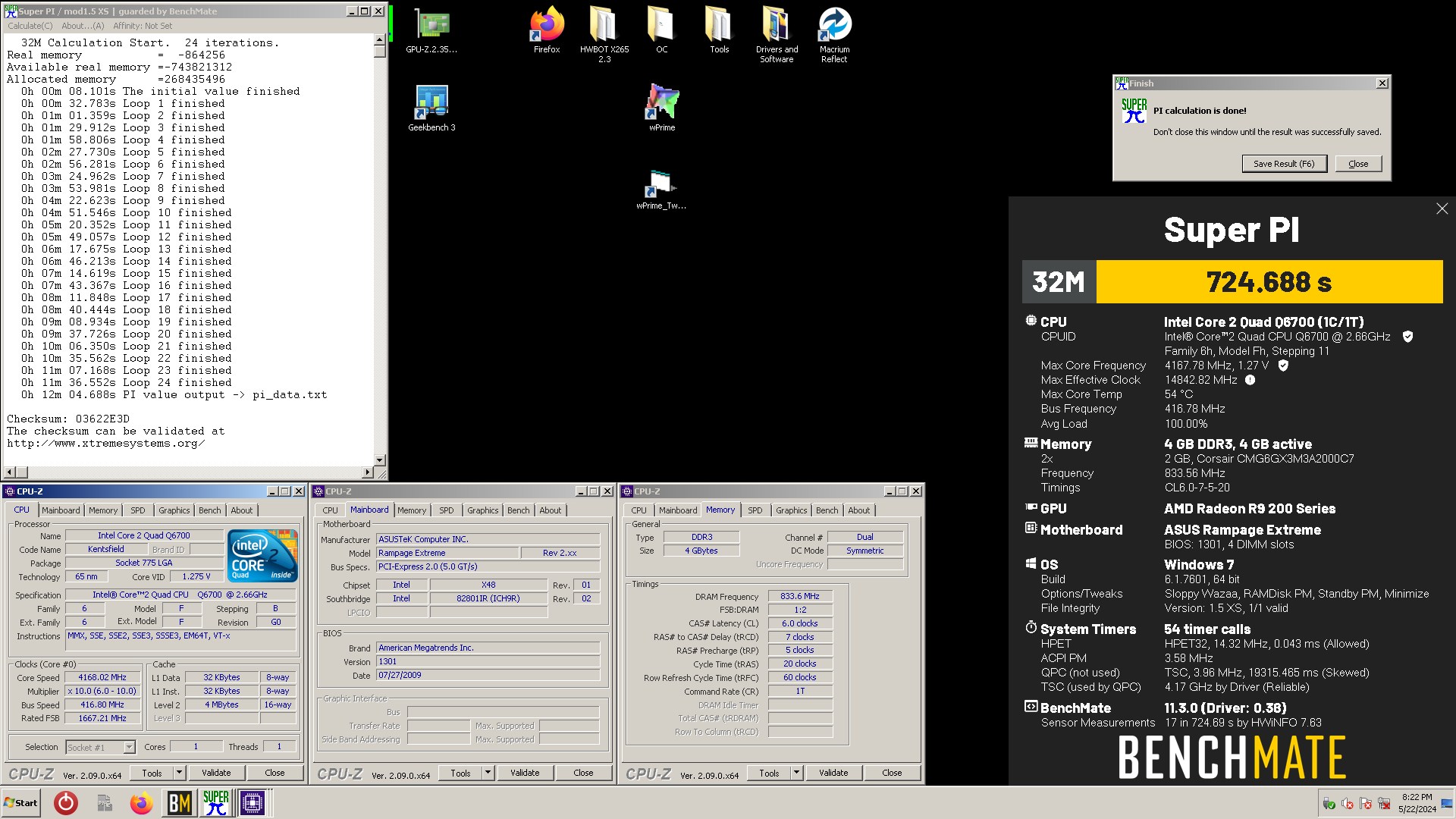This screenshot has width=1456, height=819.
Task: Click Close button in Finish dialog
Action: tap(1358, 164)
